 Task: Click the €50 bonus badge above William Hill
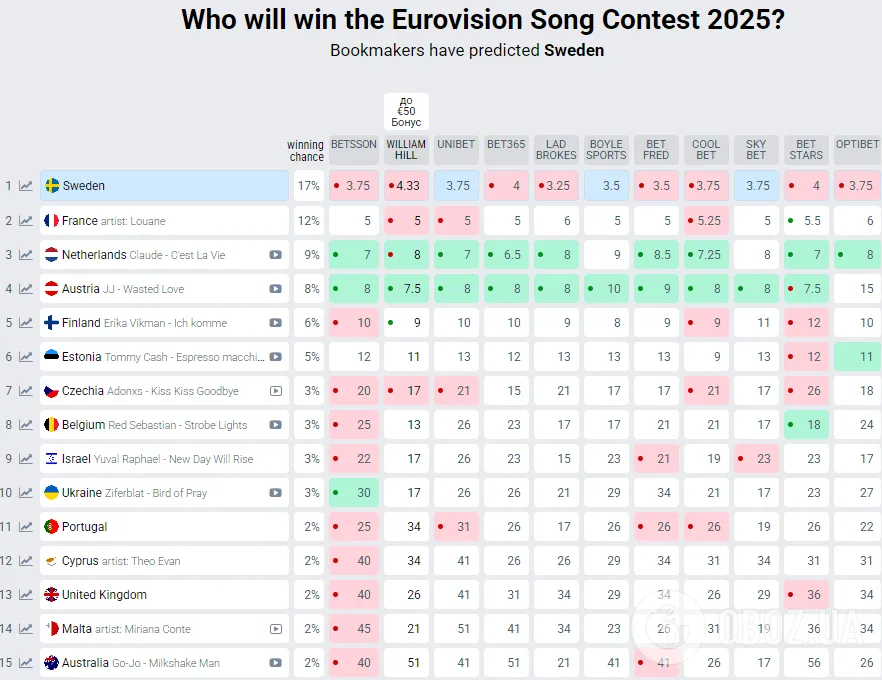[406, 111]
